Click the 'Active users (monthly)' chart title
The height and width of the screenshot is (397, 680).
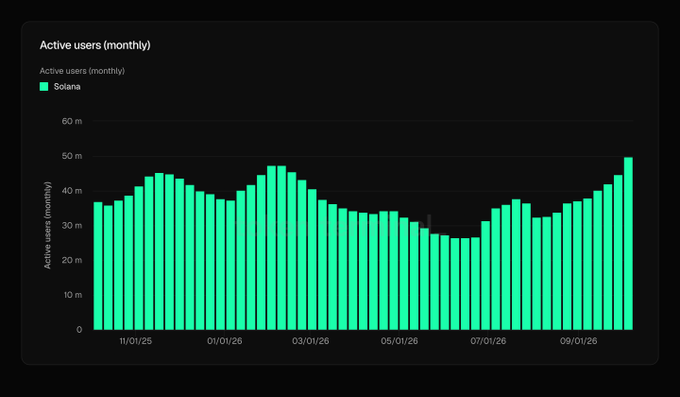pos(95,45)
